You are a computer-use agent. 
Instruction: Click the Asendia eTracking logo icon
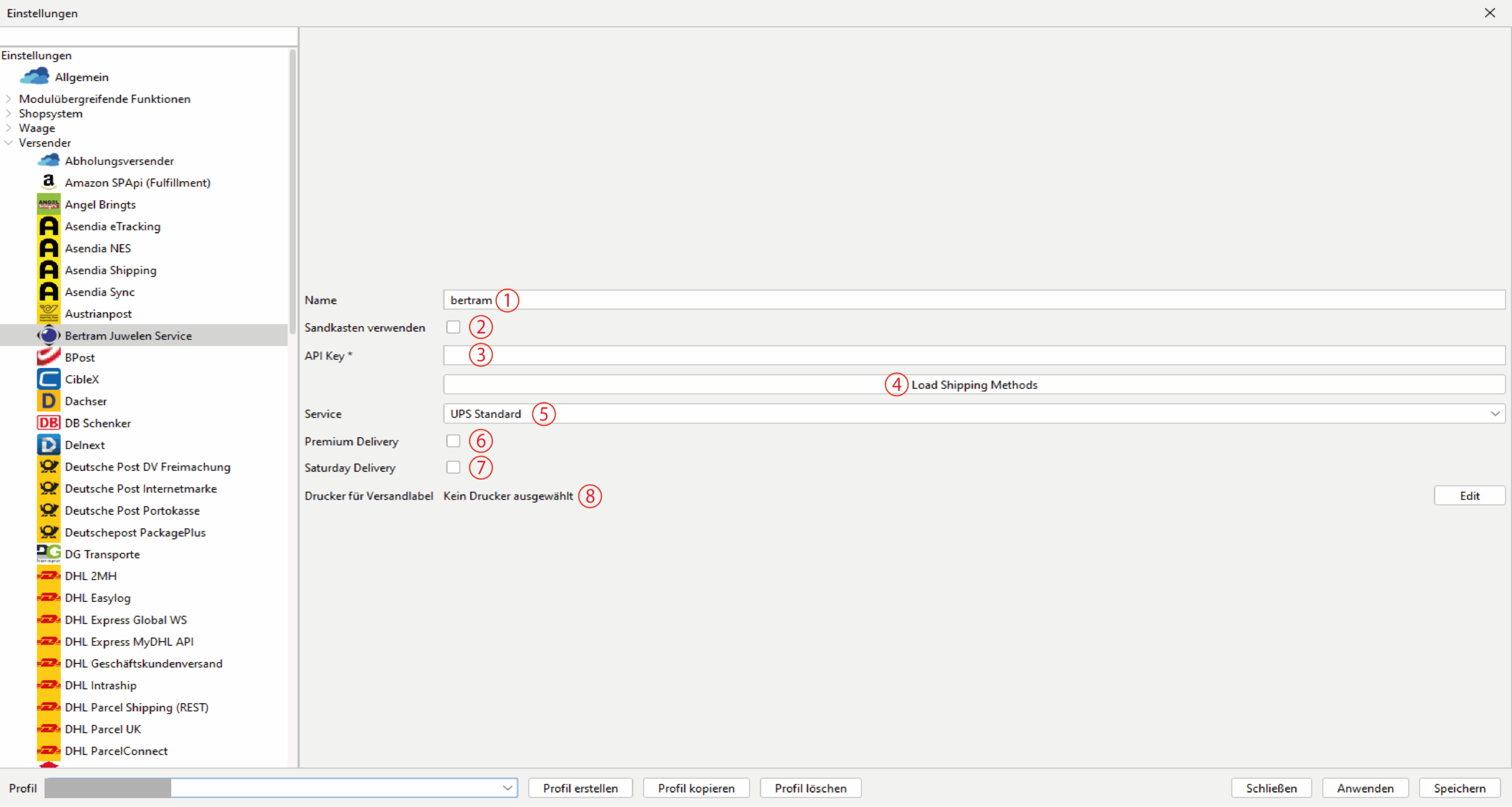click(48, 226)
